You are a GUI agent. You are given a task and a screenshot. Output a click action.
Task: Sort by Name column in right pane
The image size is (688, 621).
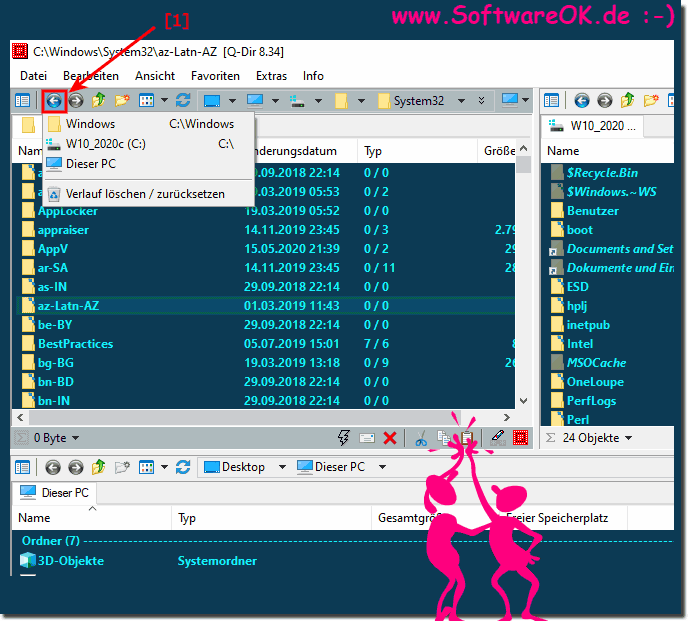pyautogui.click(x=608, y=151)
